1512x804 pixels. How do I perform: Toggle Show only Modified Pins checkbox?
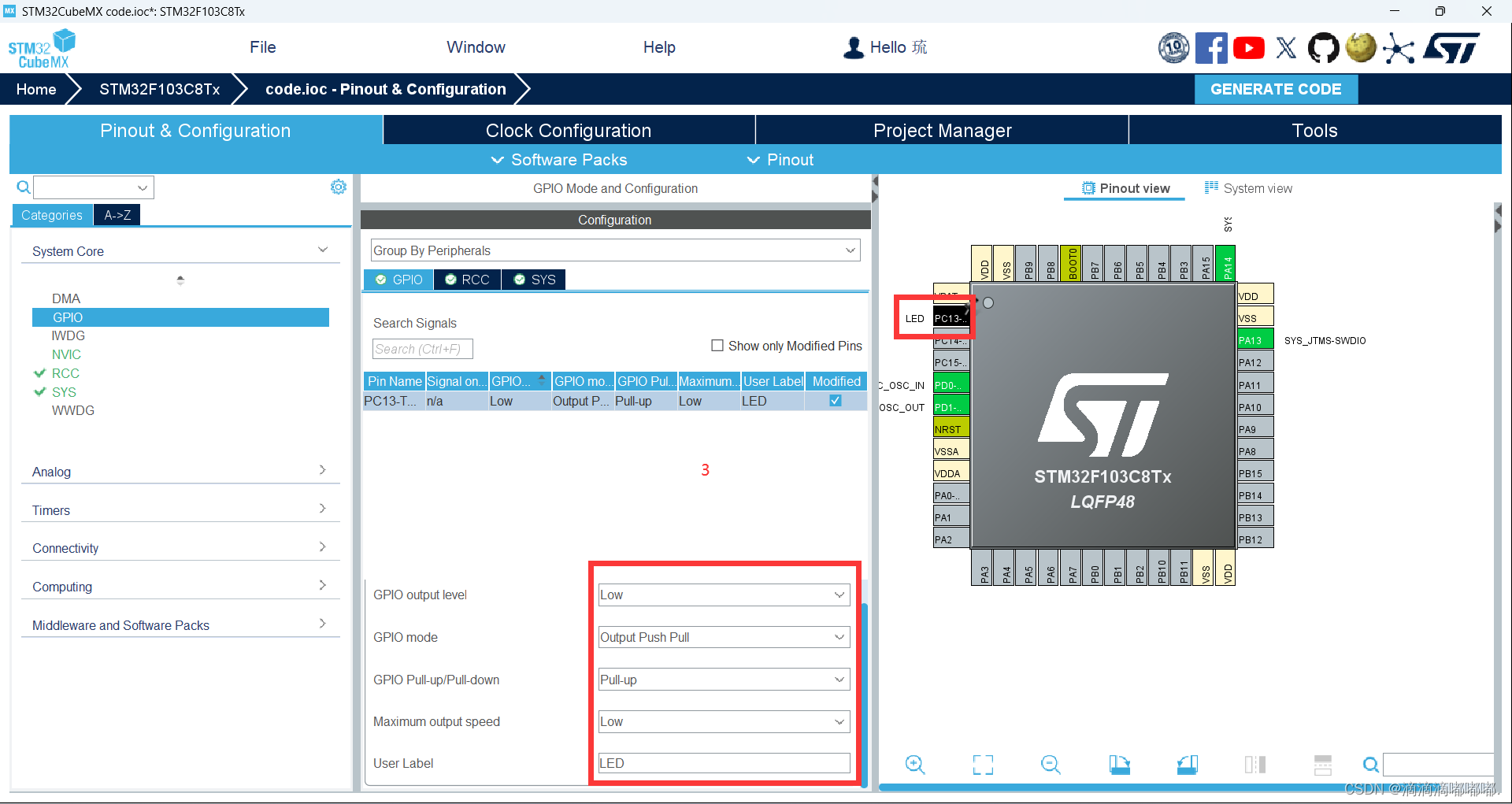click(x=717, y=346)
